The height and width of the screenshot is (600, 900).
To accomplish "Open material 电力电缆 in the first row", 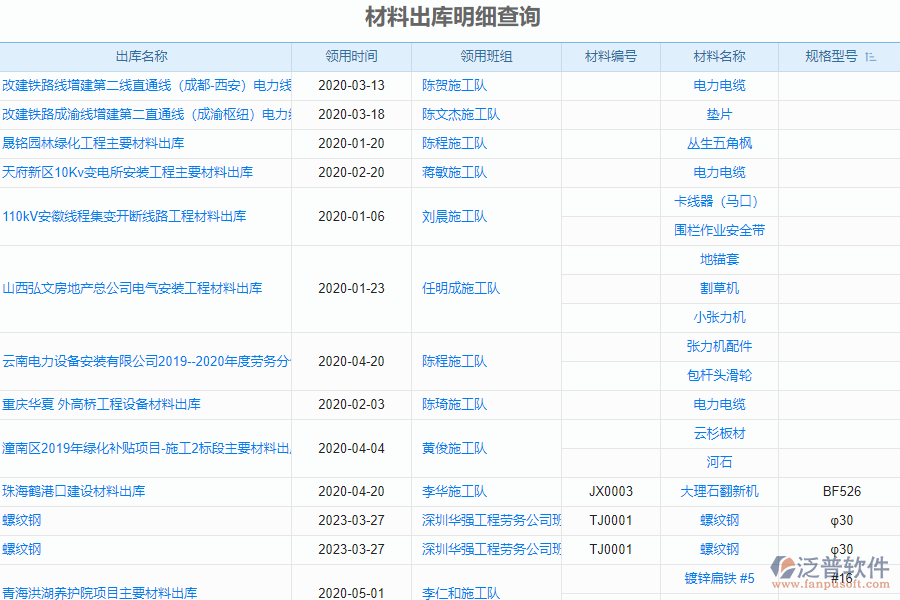I will (x=718, y=85).
